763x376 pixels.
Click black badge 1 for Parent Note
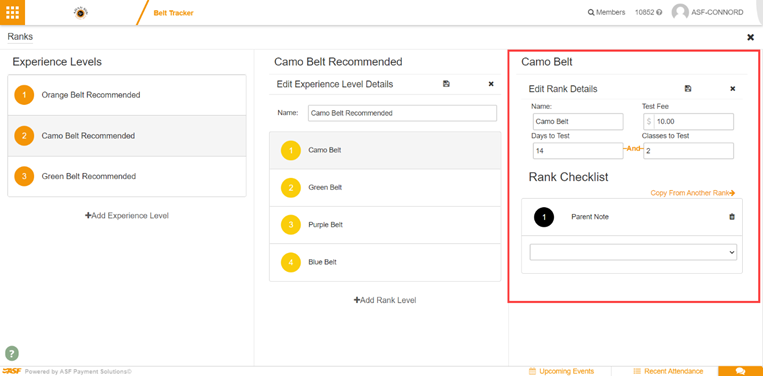tap(544, 217)
